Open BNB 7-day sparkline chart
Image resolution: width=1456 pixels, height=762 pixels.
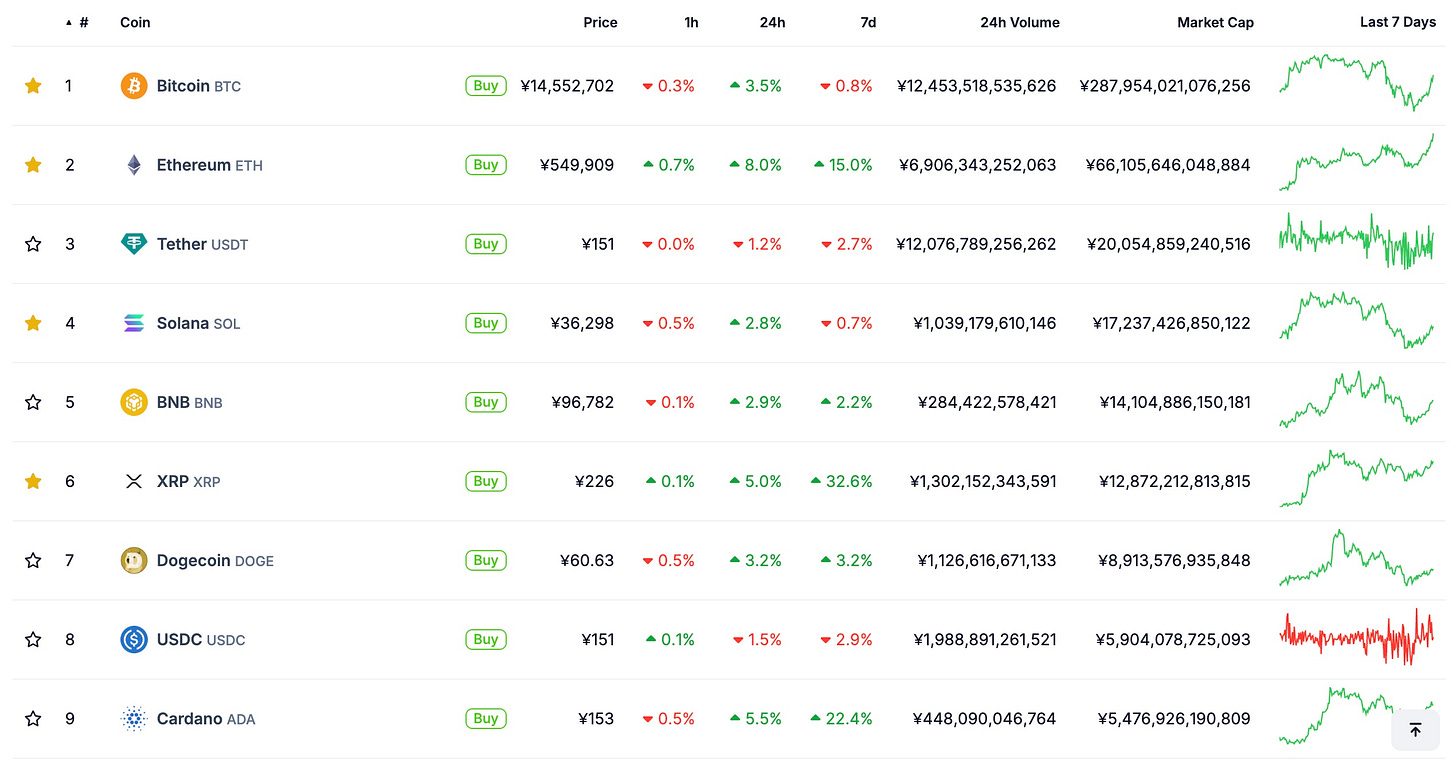1356,399
